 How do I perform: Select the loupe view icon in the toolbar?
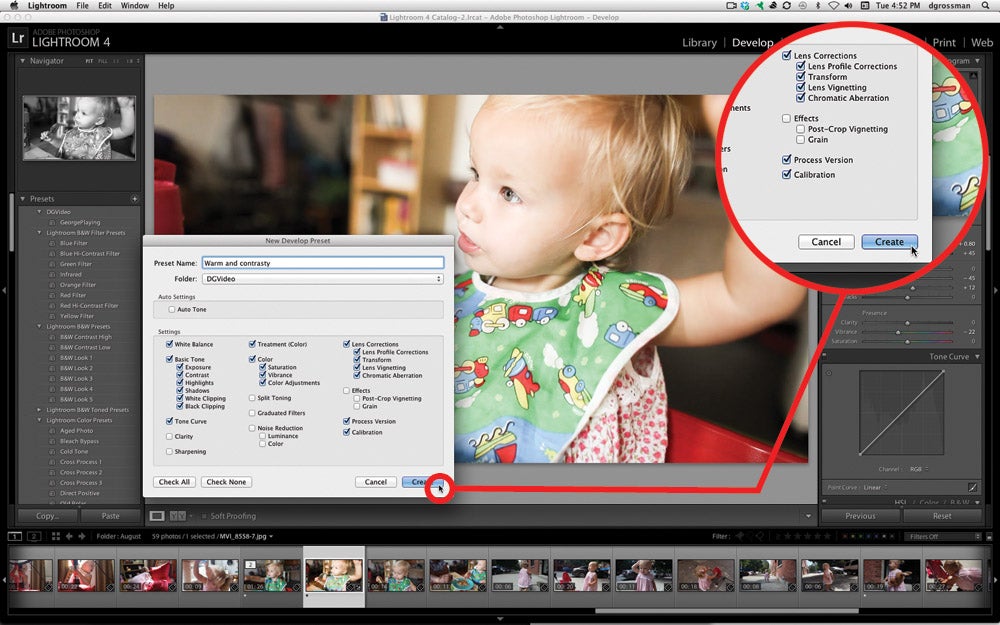(157, 516)
